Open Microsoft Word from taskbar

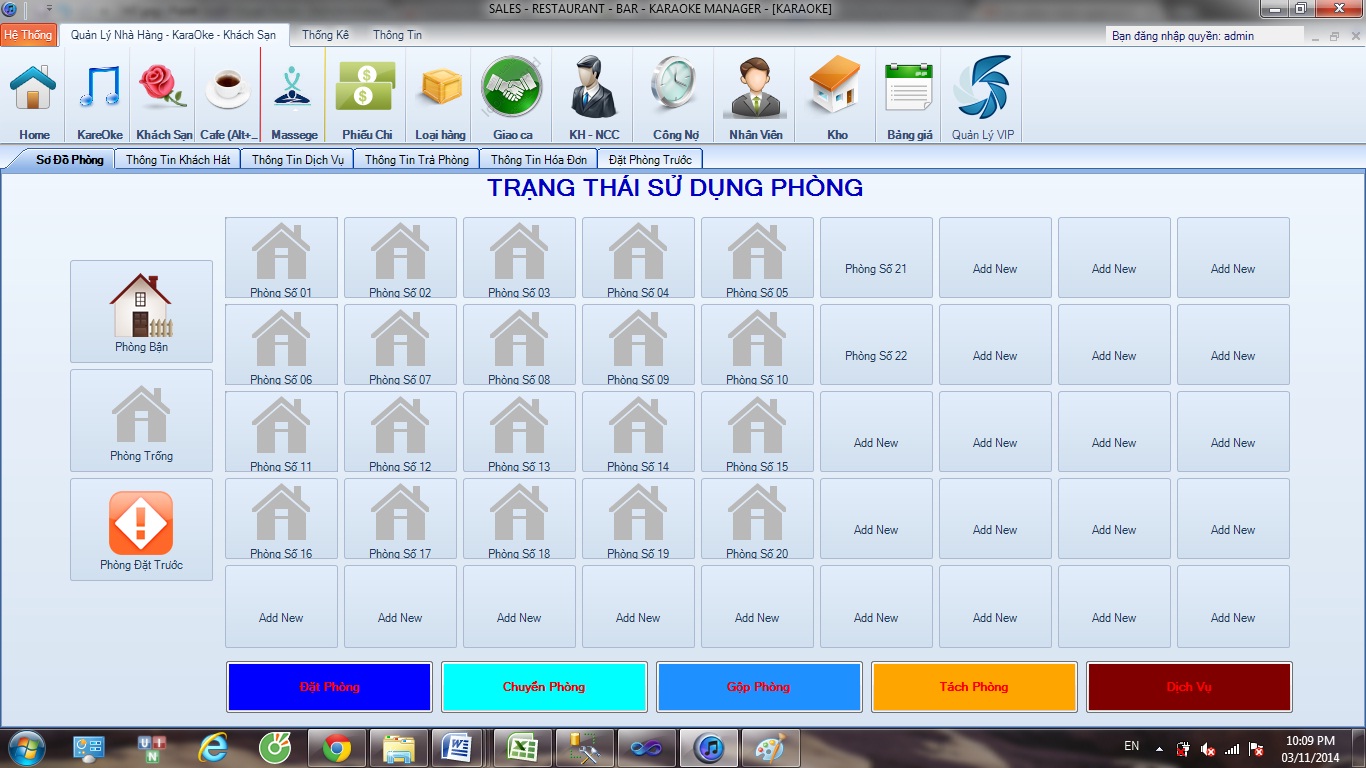[x=461, y=748]
